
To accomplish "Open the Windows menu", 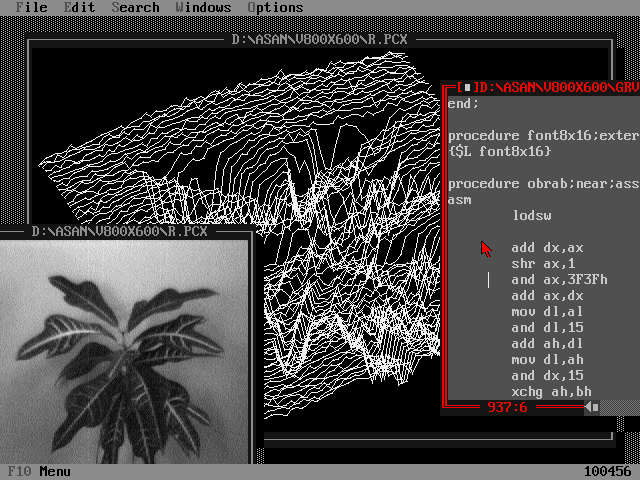I will tap(203, 7).
